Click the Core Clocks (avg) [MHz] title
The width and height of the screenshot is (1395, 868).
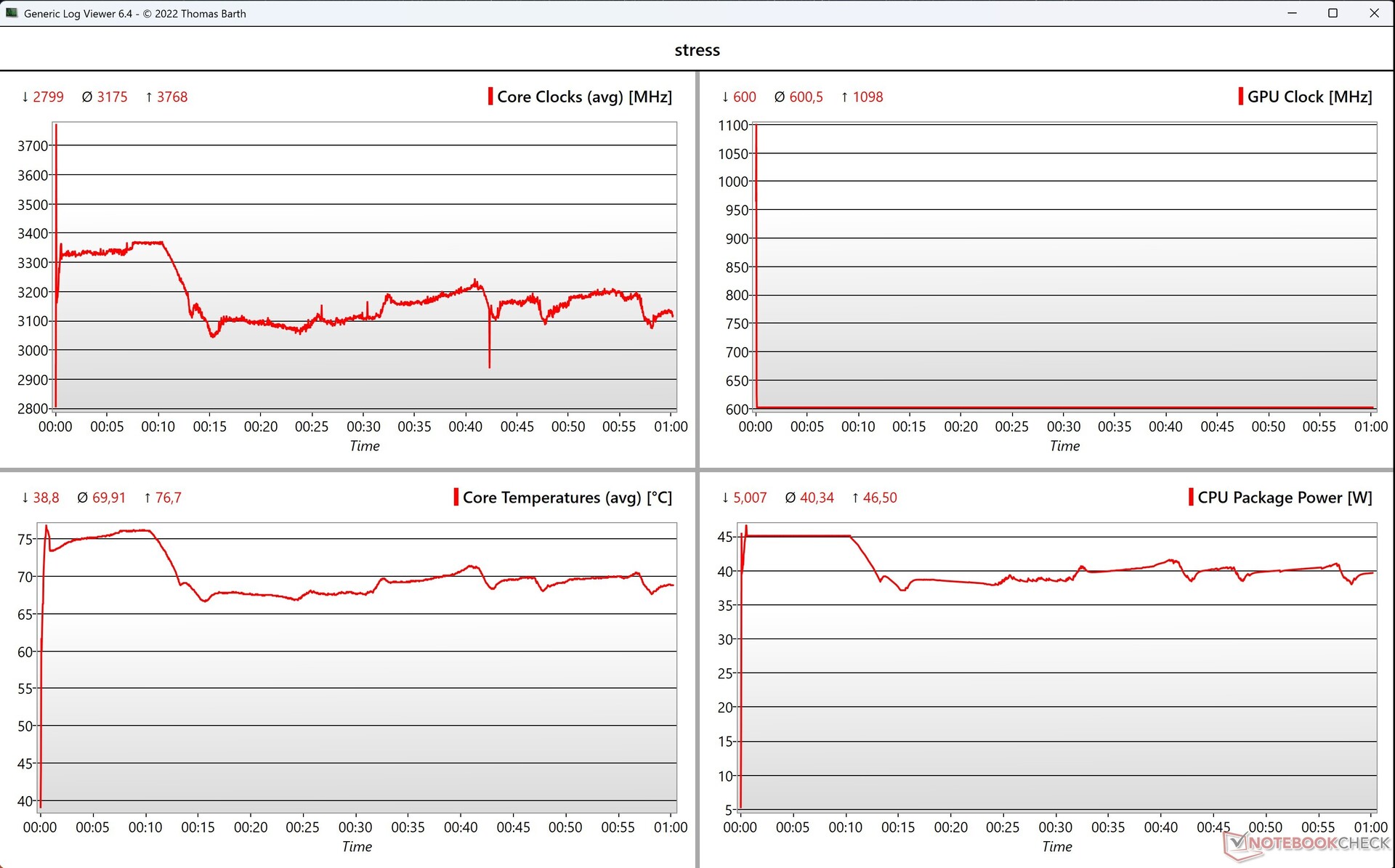(x=584, y=97)
